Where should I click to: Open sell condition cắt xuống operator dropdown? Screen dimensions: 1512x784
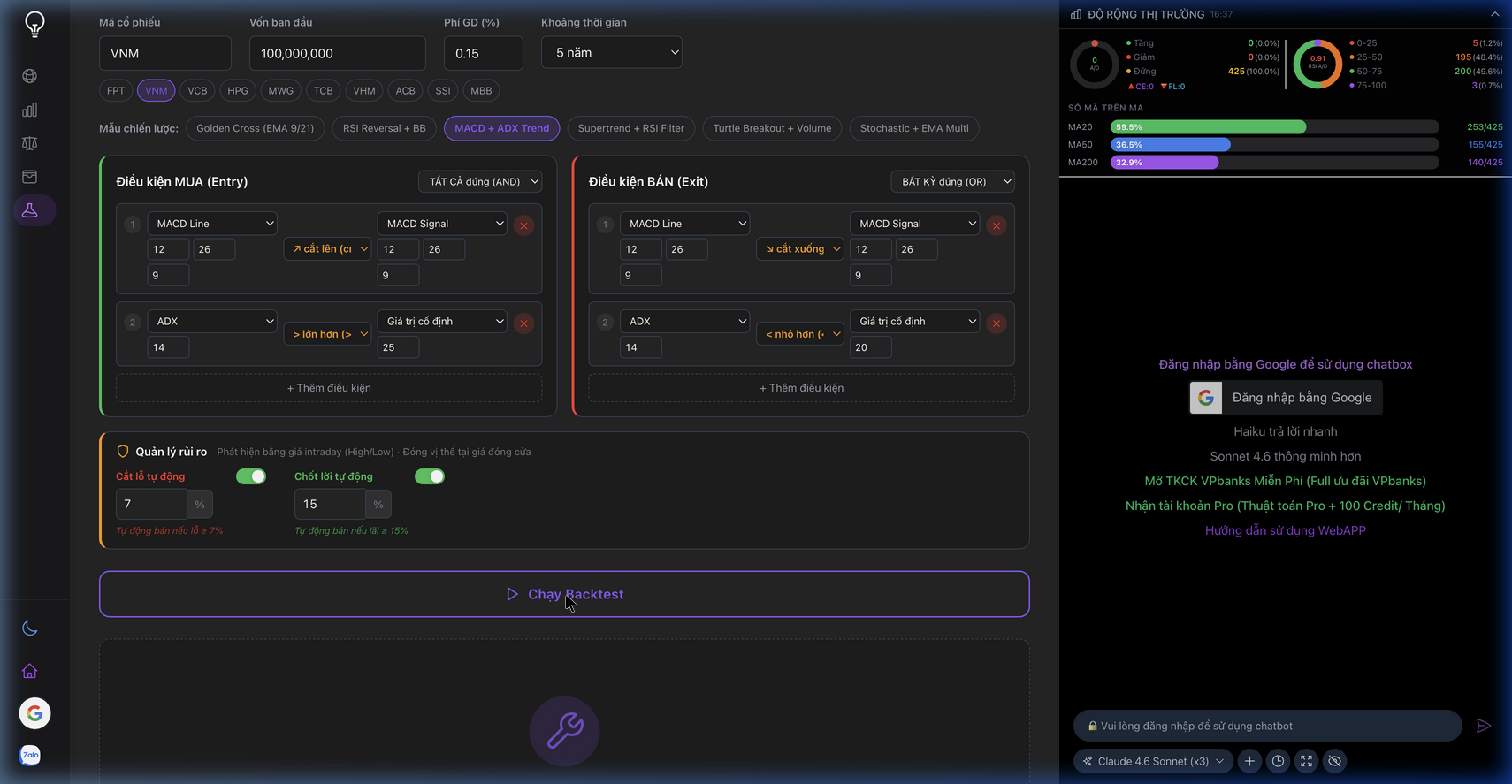(800, 249)
